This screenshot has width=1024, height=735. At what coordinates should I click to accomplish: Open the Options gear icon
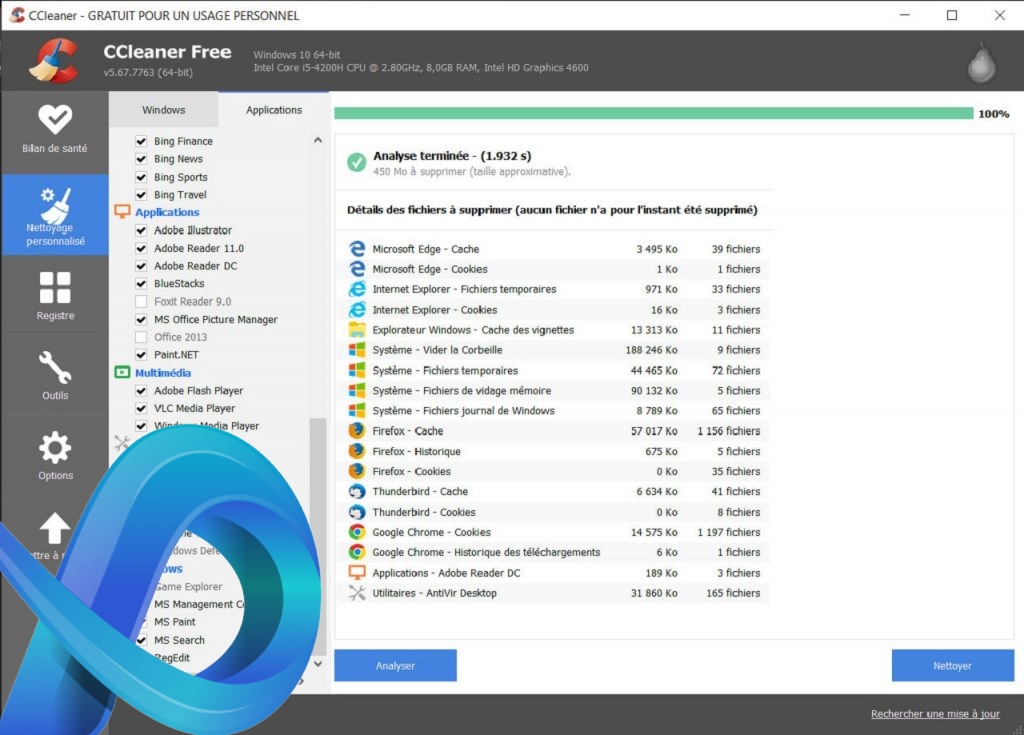click(55, 448)
